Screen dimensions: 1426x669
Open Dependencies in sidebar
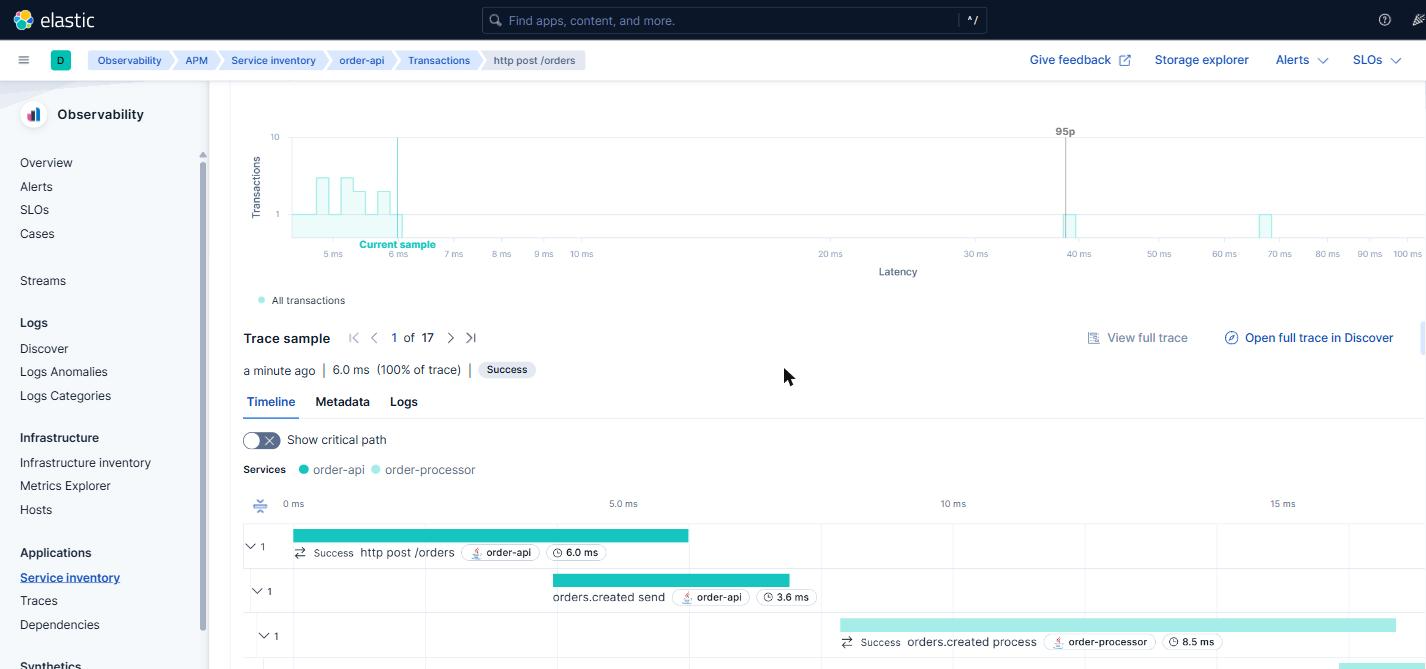[x=60, y=625]
